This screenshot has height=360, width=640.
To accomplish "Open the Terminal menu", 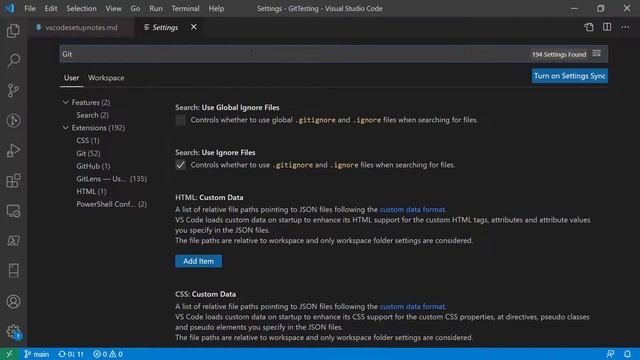I will click(185, 8).
